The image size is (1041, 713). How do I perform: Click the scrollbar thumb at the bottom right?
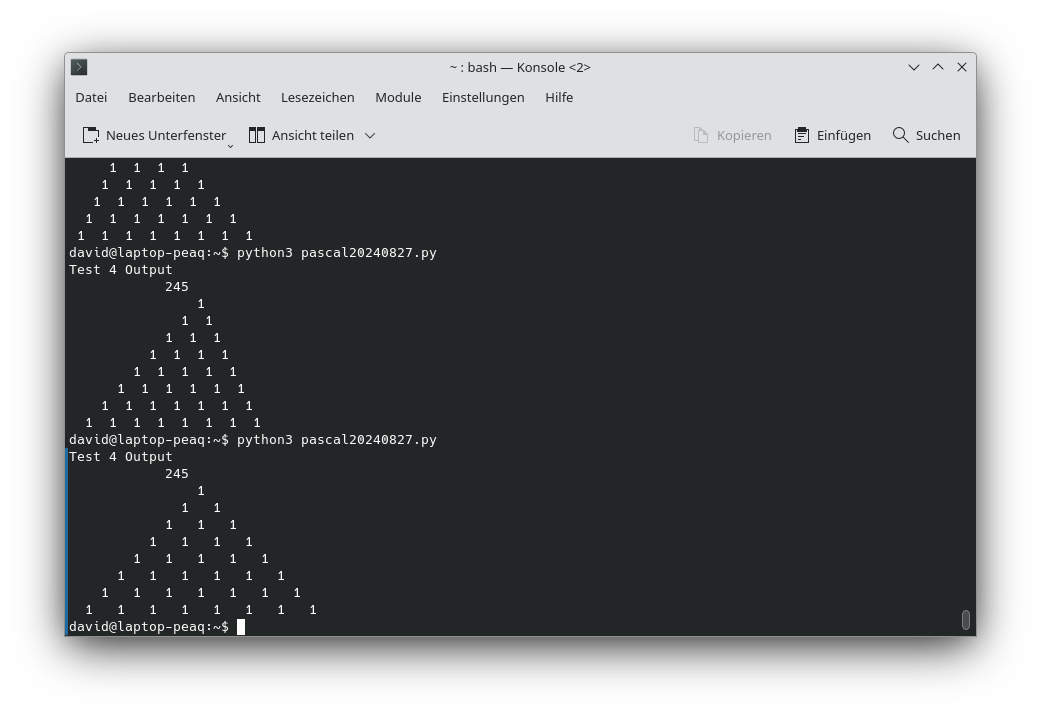[965, 620]
